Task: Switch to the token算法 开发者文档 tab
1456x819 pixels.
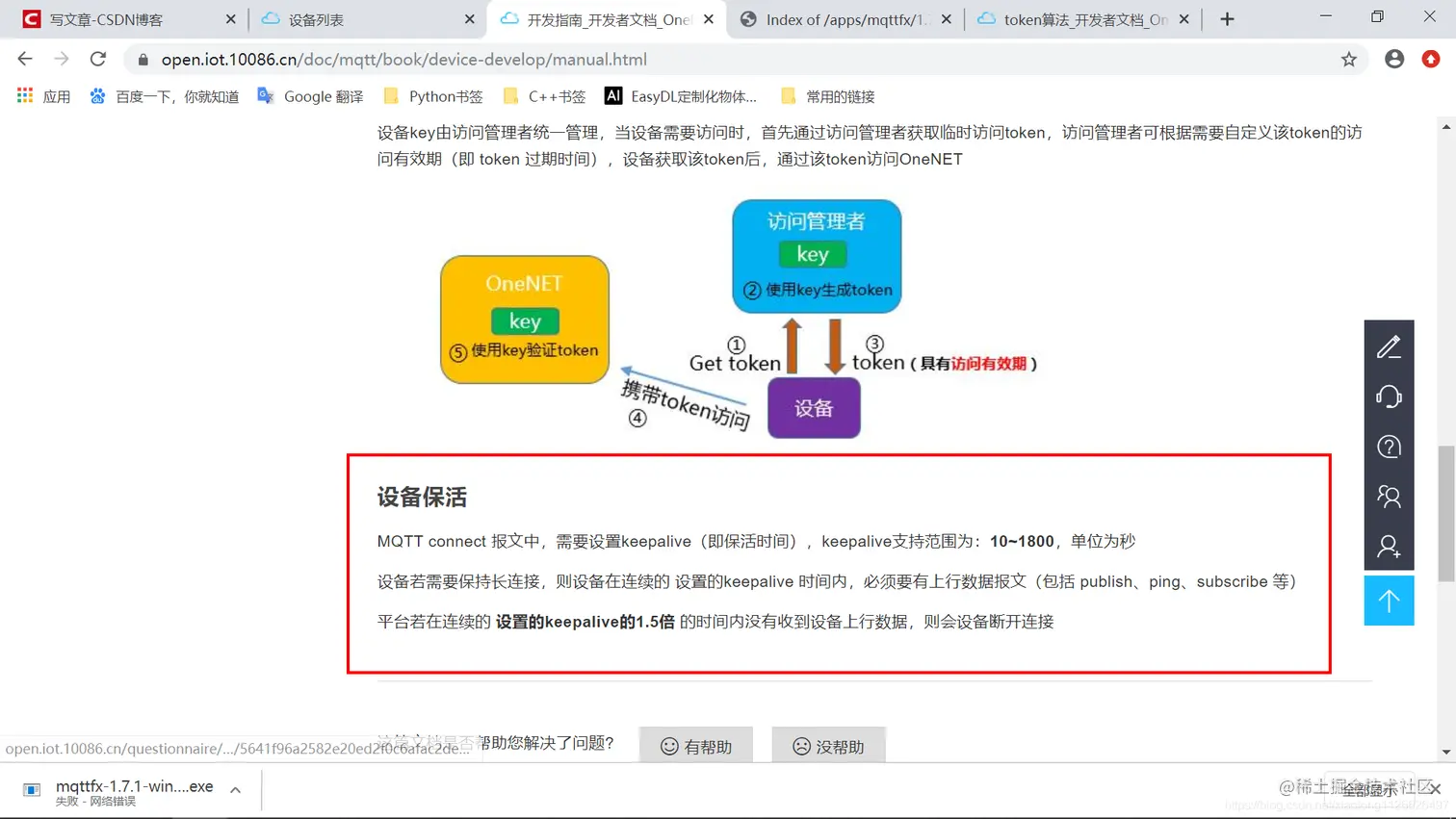Action: click(1083, 19)
